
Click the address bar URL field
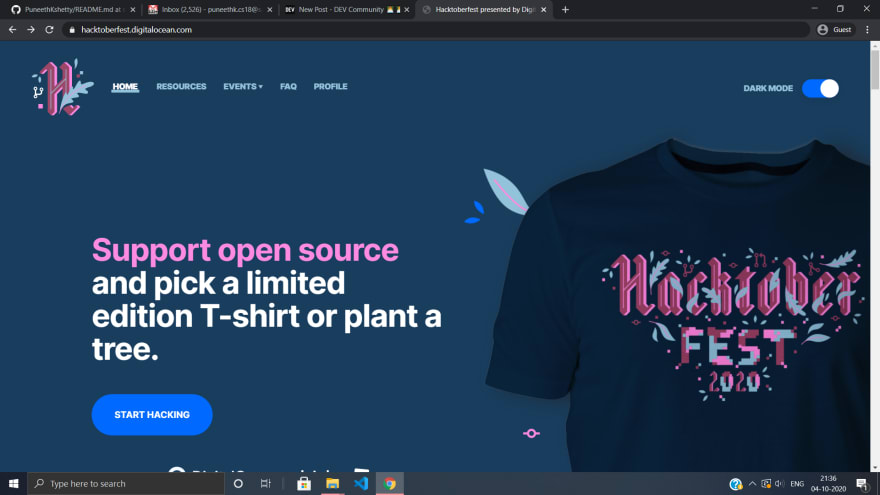[438, 30]
